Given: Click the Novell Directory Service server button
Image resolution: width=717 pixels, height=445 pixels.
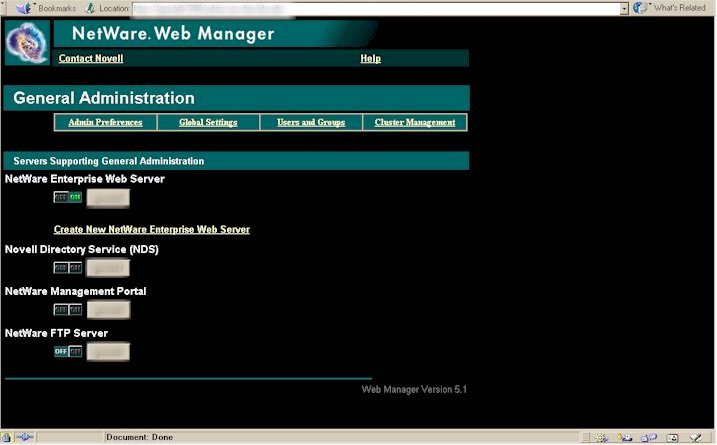Looking at the screenshot, I should click(x=108, y=268).
